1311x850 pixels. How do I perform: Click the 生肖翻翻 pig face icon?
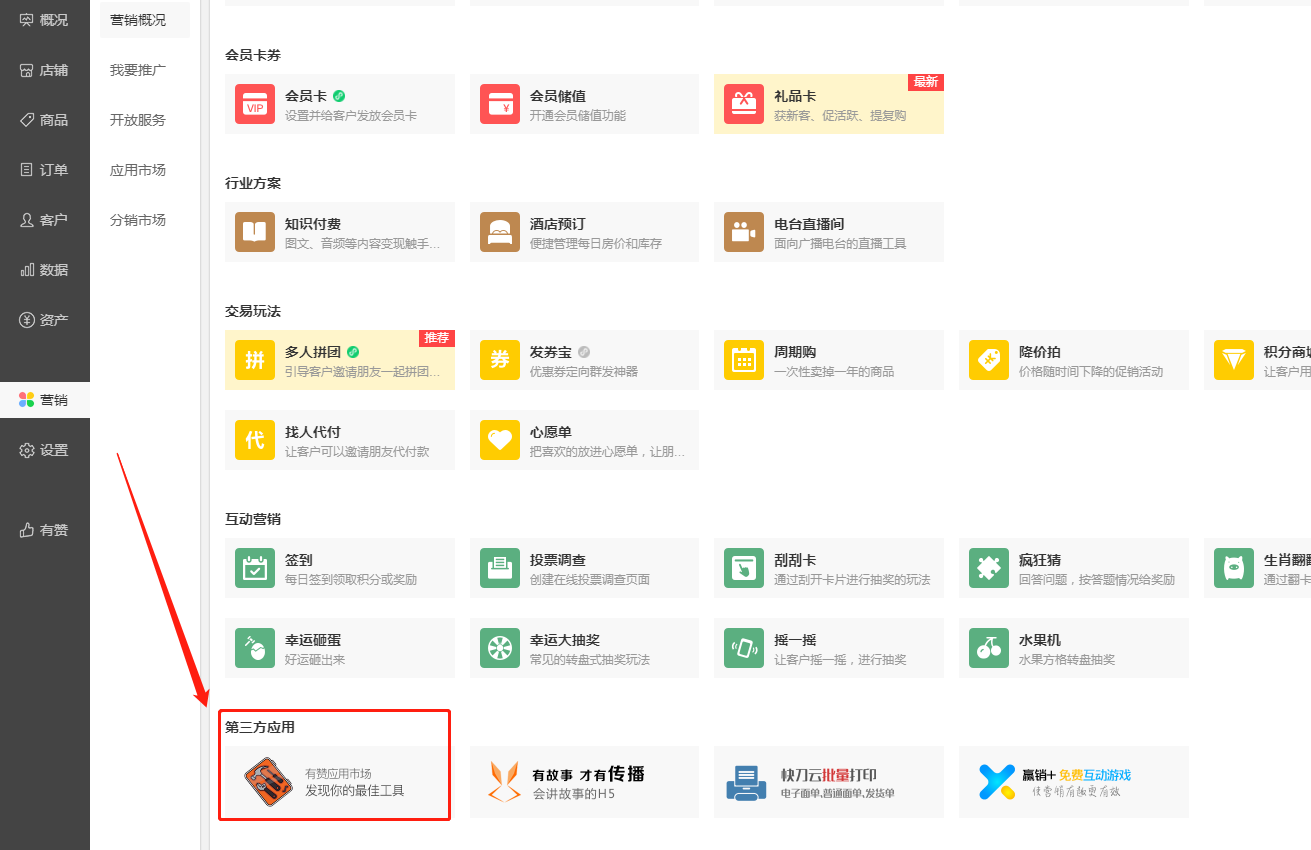[1234, 568]
